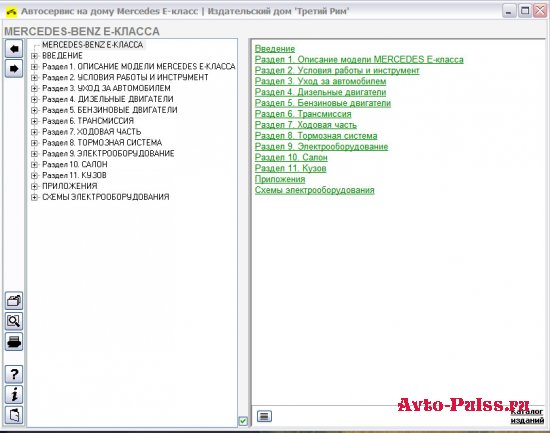This screenshot has width=550, height=433.
Task: Open the Введение link
Action: point(275,49)
